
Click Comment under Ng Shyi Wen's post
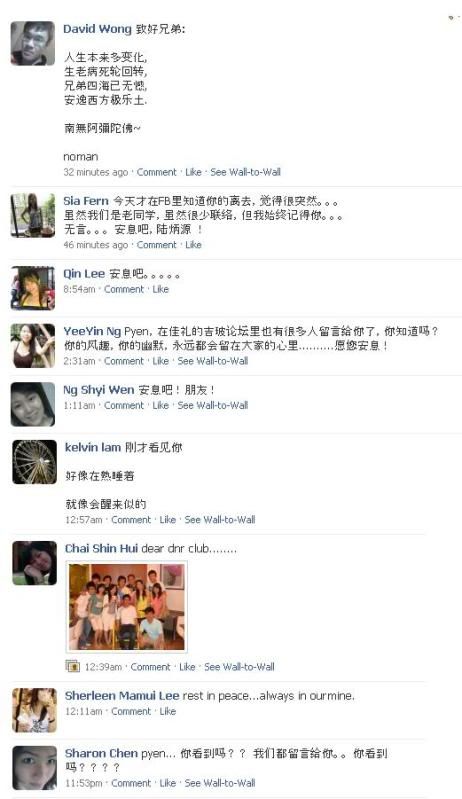click(124, 405)
